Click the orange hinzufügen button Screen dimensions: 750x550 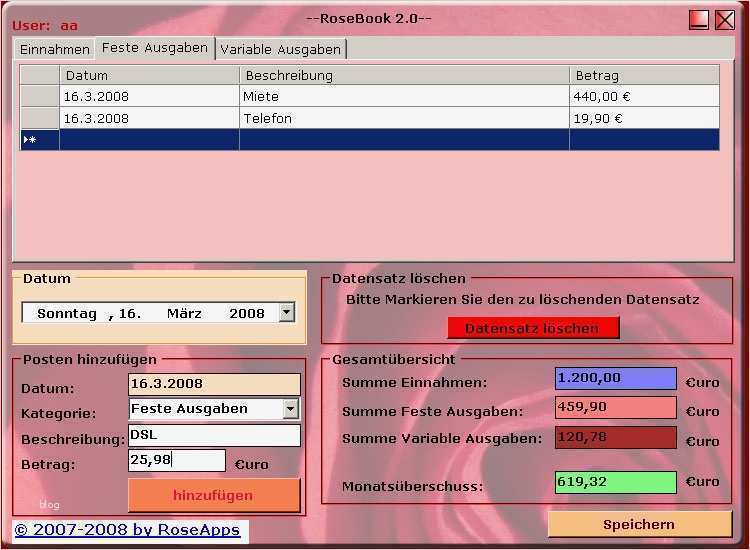point(214,495)
